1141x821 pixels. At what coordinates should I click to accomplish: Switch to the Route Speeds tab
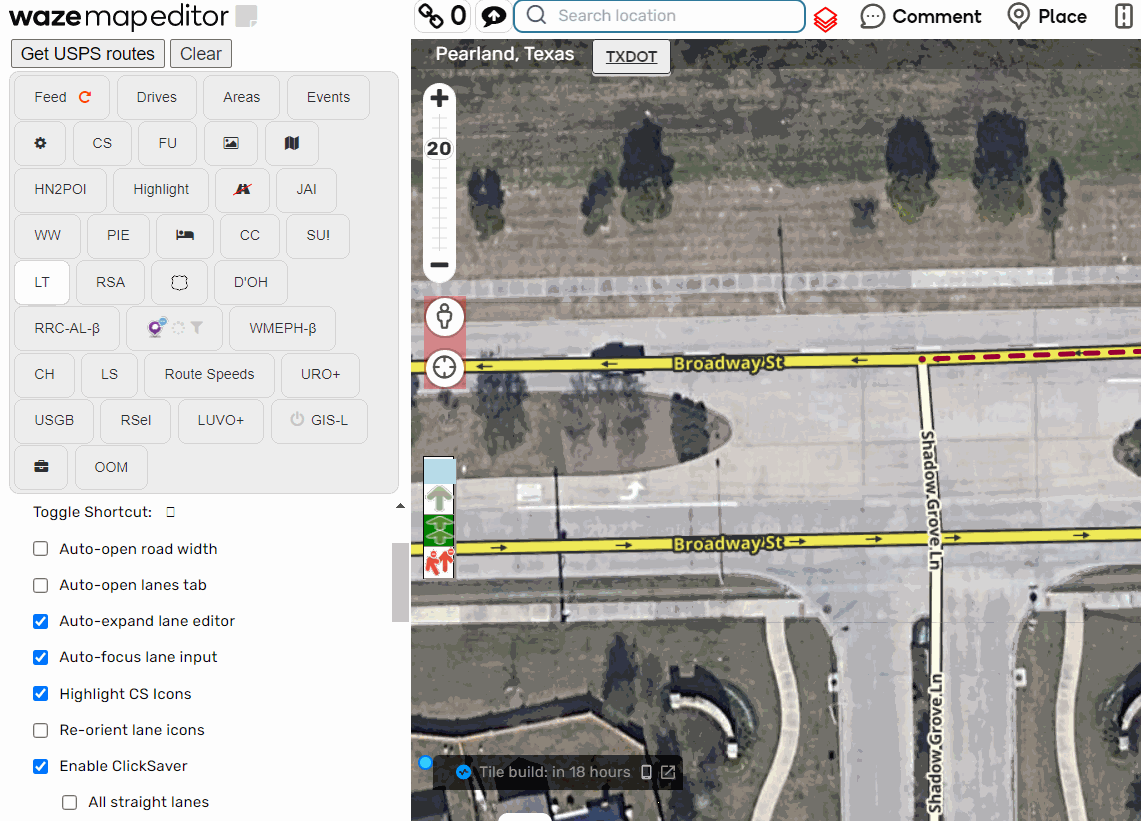pos(209,374)
